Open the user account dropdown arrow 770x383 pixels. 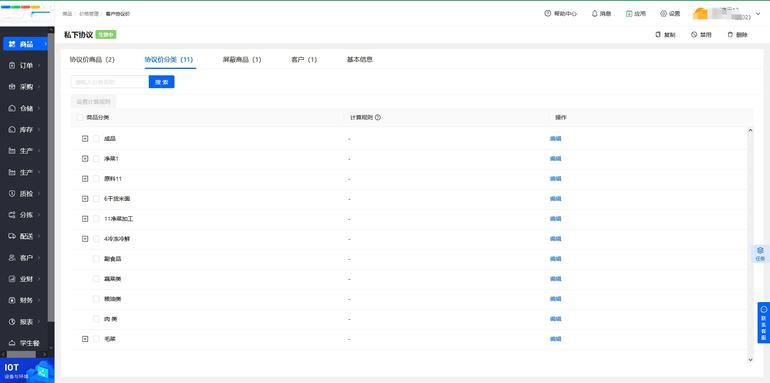758,14
